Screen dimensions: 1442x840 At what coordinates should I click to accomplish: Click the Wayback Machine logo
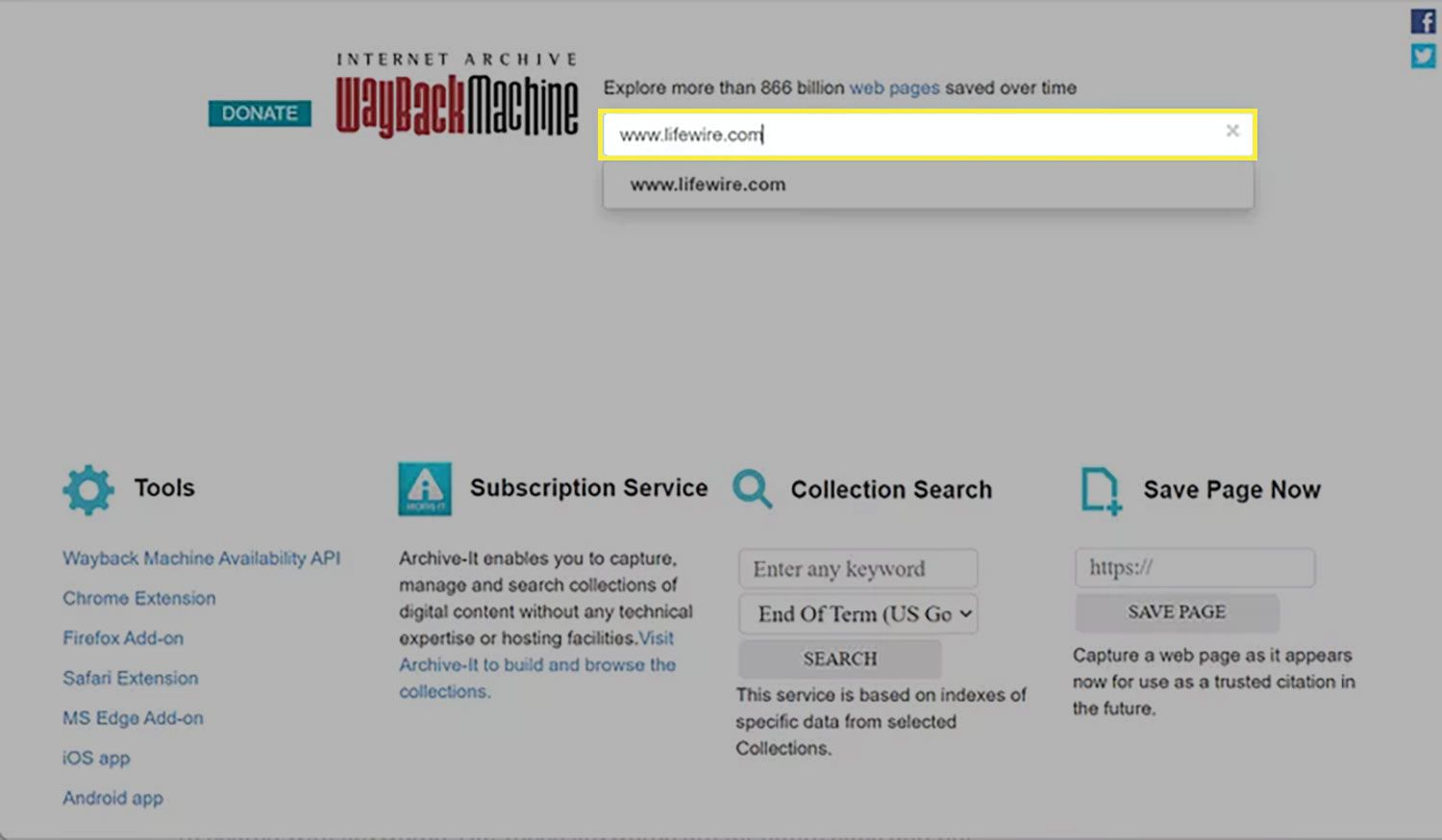(457, 96)
